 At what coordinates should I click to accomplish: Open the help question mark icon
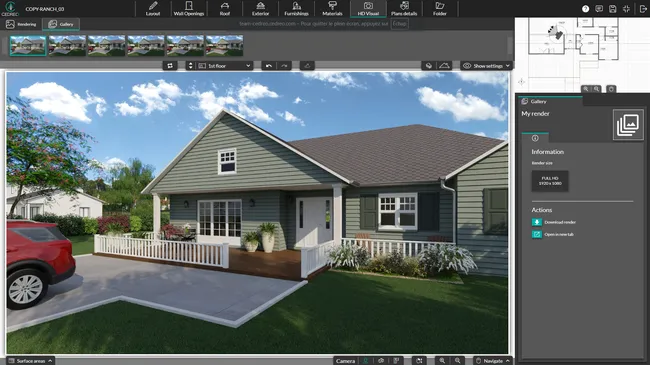585,9
